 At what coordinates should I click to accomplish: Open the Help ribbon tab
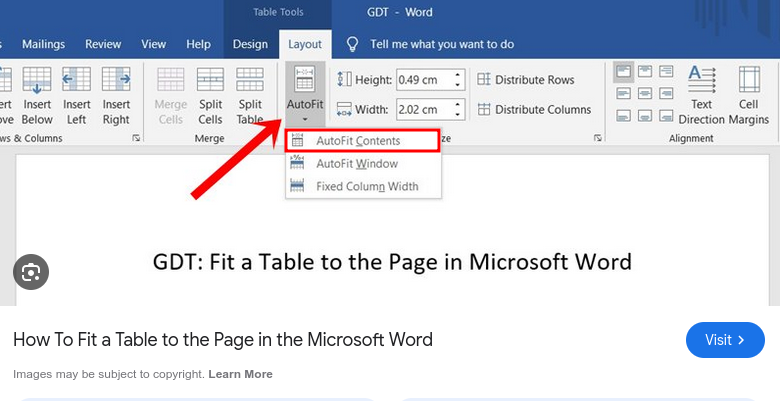pos(198,44)
